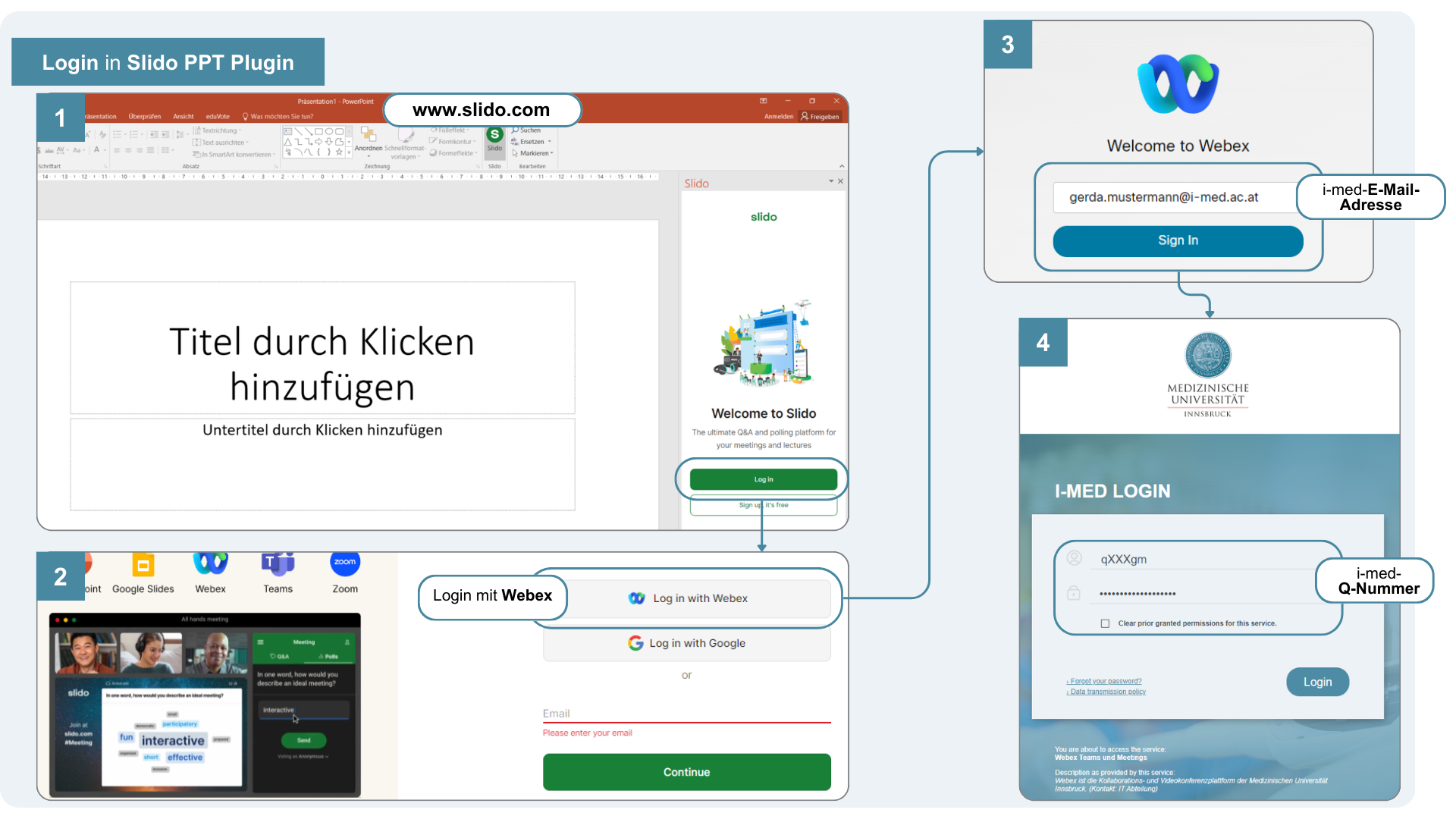Click the green Log in button in the Slido pane
Screen dimensions: 1456x819
764,479
